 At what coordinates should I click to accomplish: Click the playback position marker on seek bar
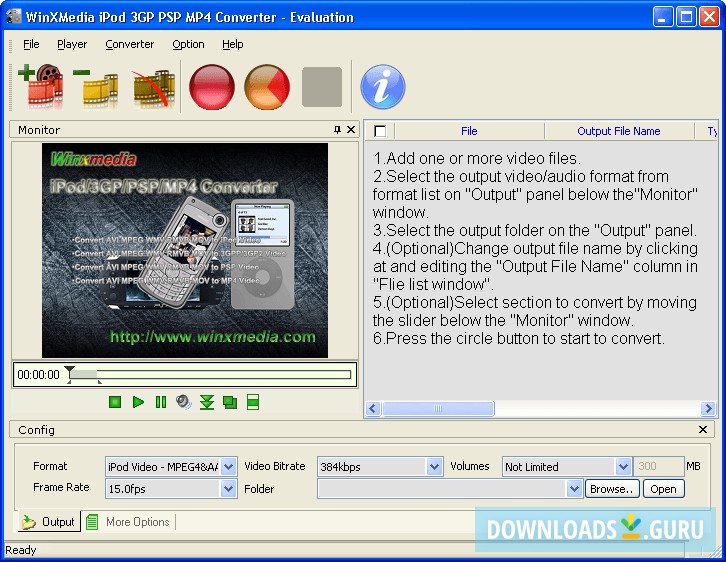pyautogui.click(x=69, y=371)
